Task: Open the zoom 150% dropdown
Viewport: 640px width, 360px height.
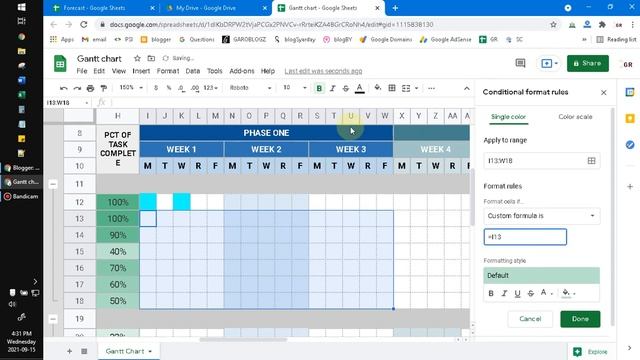Action: point(131,88)
